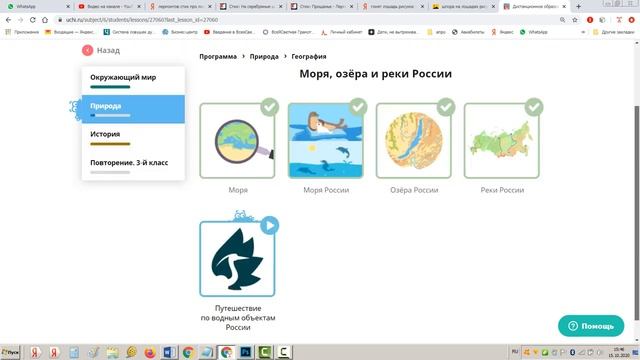The height and width of the screenshot is (360, 640).
Task: Open the Озёра России lesson card
Action: coord(413,140)
